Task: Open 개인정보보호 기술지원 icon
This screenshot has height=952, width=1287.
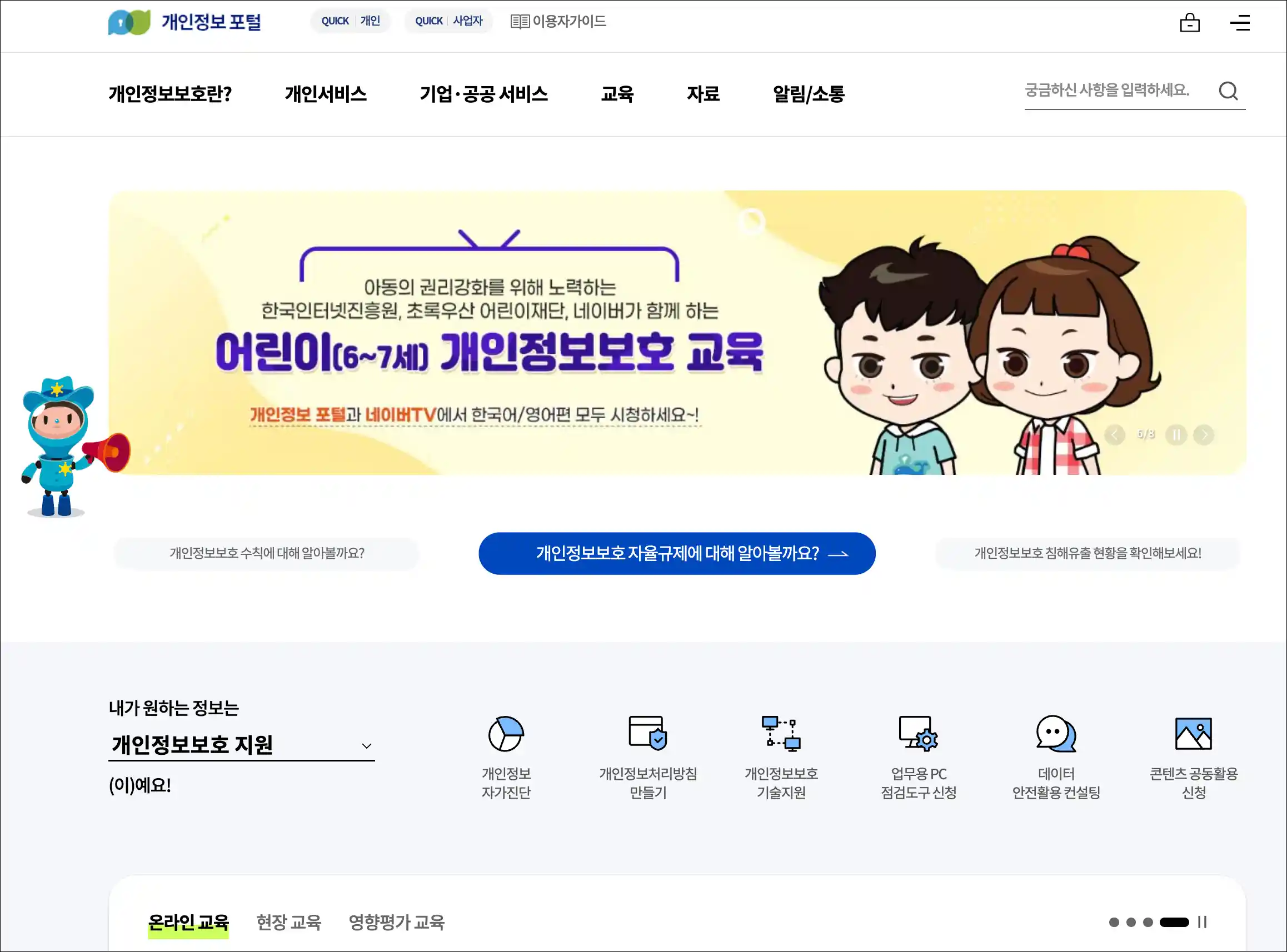Action: point(781,734)
